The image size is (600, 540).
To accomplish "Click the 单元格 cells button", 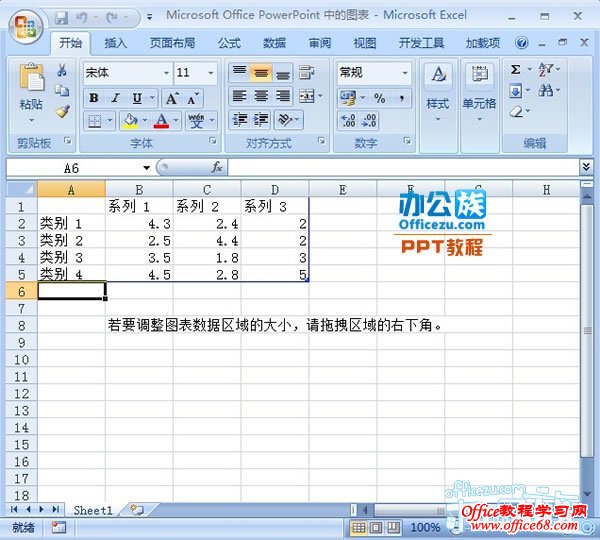I will 479,89.
